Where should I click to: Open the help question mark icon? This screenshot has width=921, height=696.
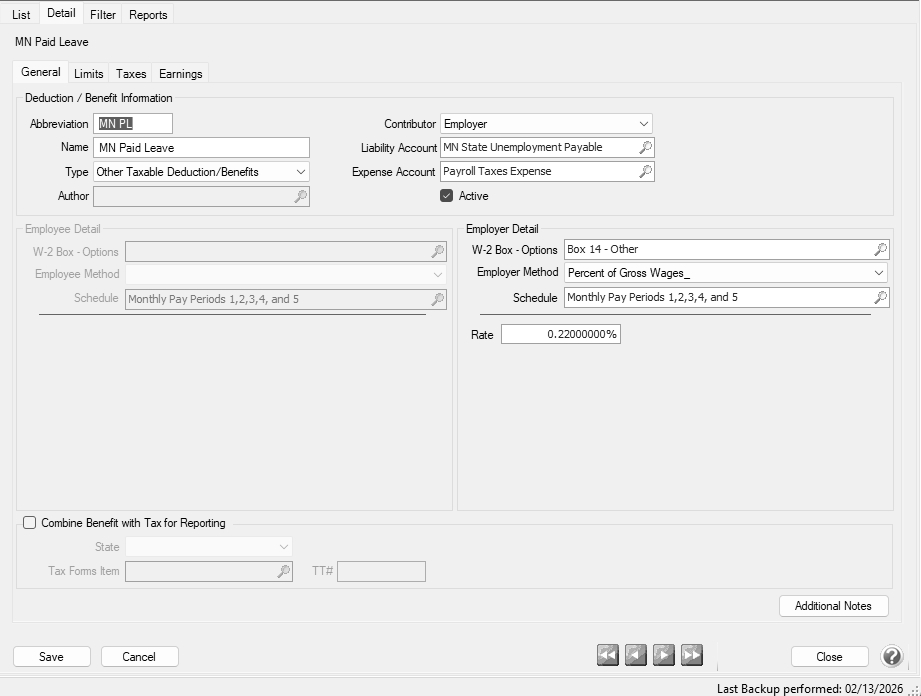pyautogui.click(x=891, y=656)
